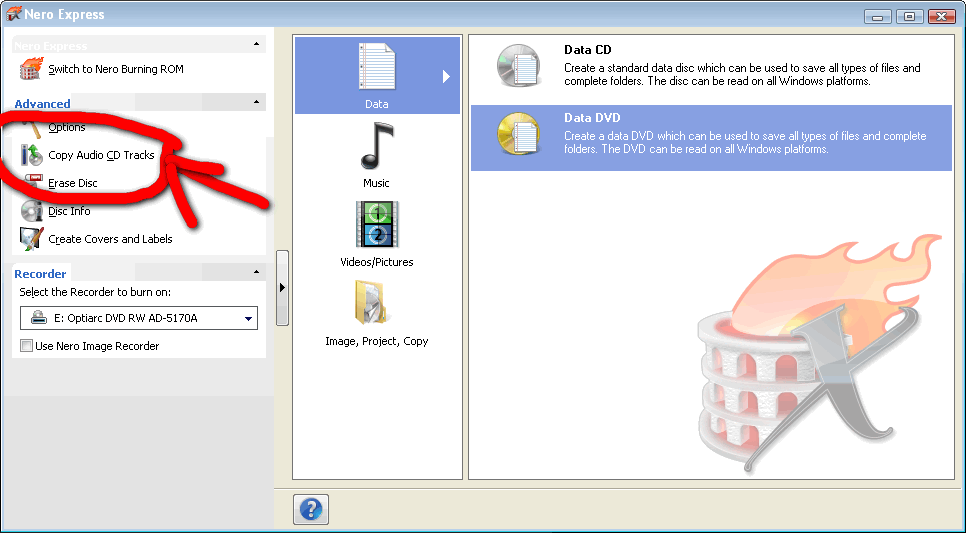Click the Data DVD gold disc icon
This screenshot has height=533, width=966.
(519, 133)
